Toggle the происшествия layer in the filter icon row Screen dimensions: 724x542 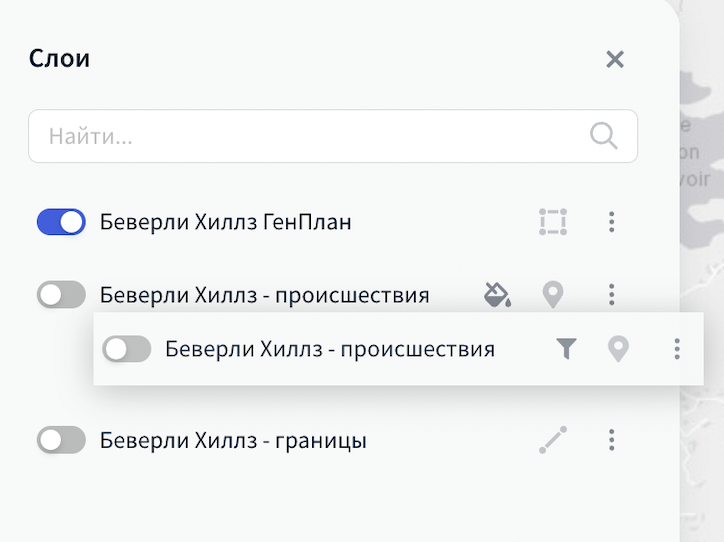127,349
